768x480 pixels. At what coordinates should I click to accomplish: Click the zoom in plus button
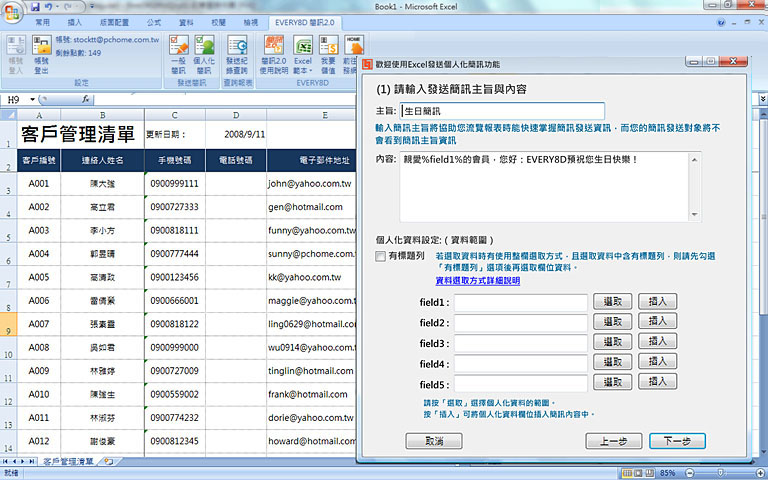[x=762, y=473]
